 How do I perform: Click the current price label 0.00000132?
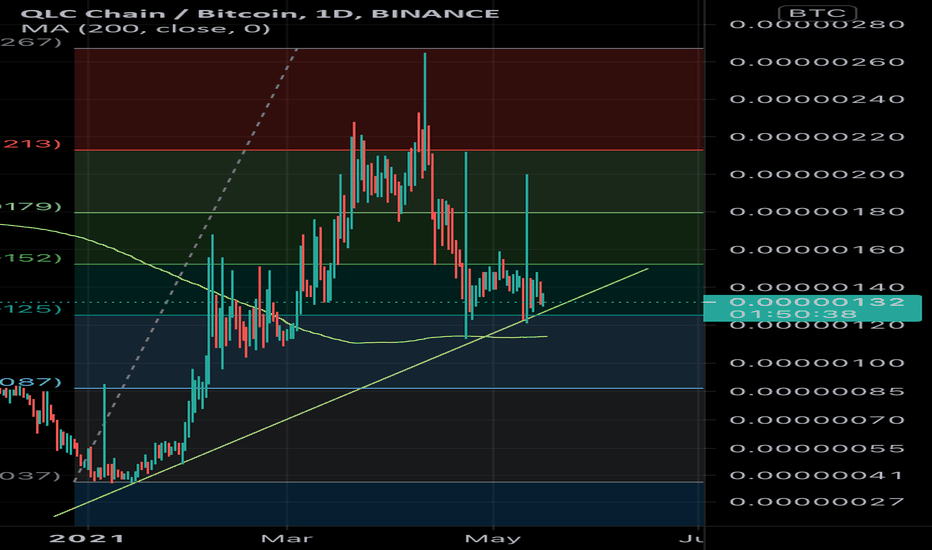(x=817, y=301)
